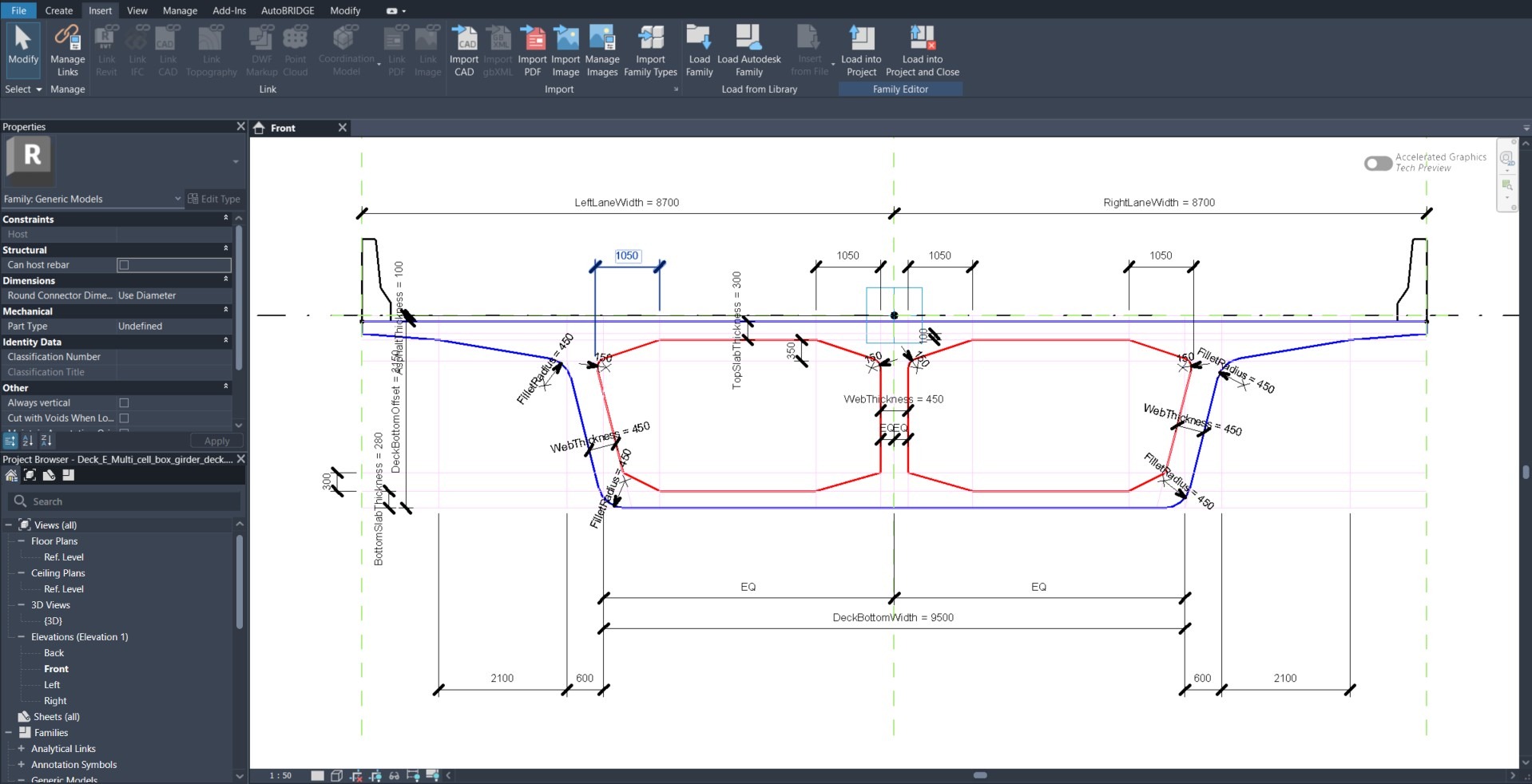Enable the Can host rebar checkbox
1532x784 pixels.
click(x=124, y=265)
